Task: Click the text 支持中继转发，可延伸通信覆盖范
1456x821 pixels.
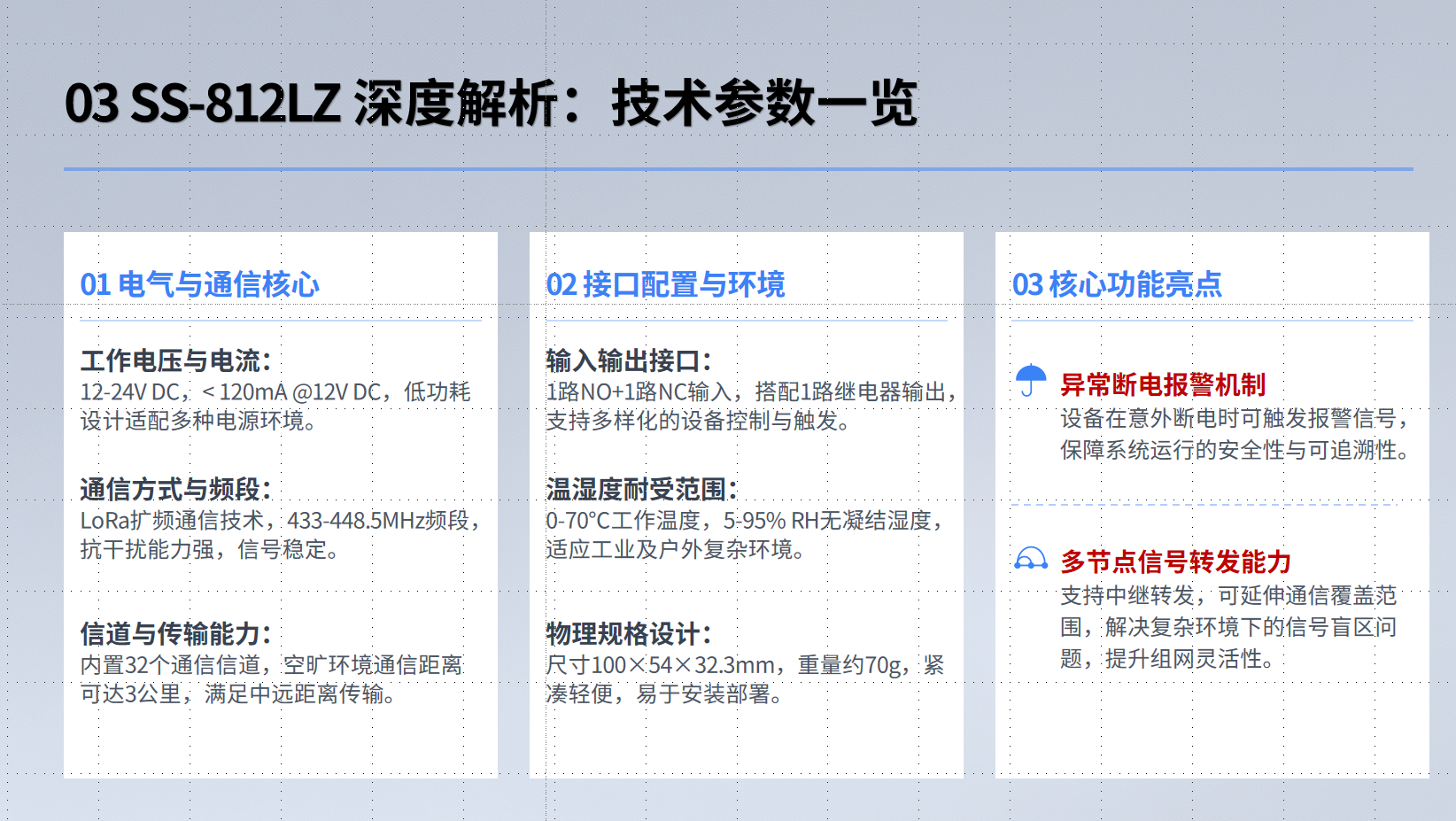Action: [x=1228, y=595]
